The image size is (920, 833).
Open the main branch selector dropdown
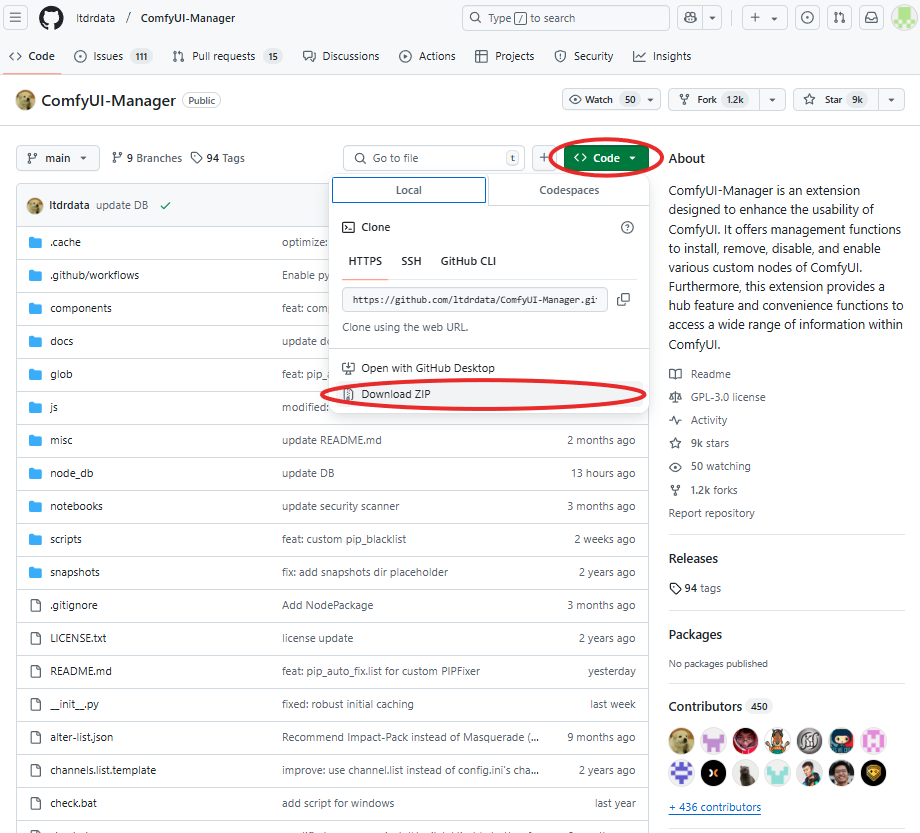[x=58, y=158]
